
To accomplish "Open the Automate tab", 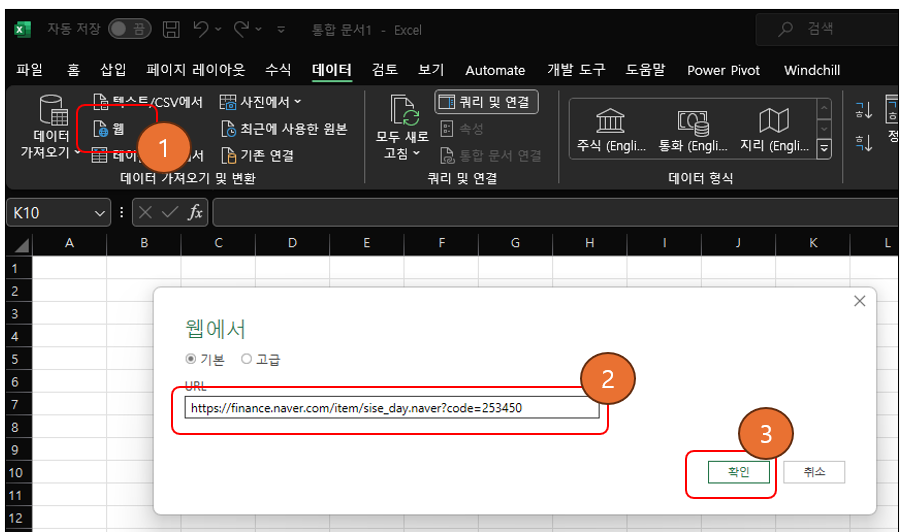I will click(495, 71).
